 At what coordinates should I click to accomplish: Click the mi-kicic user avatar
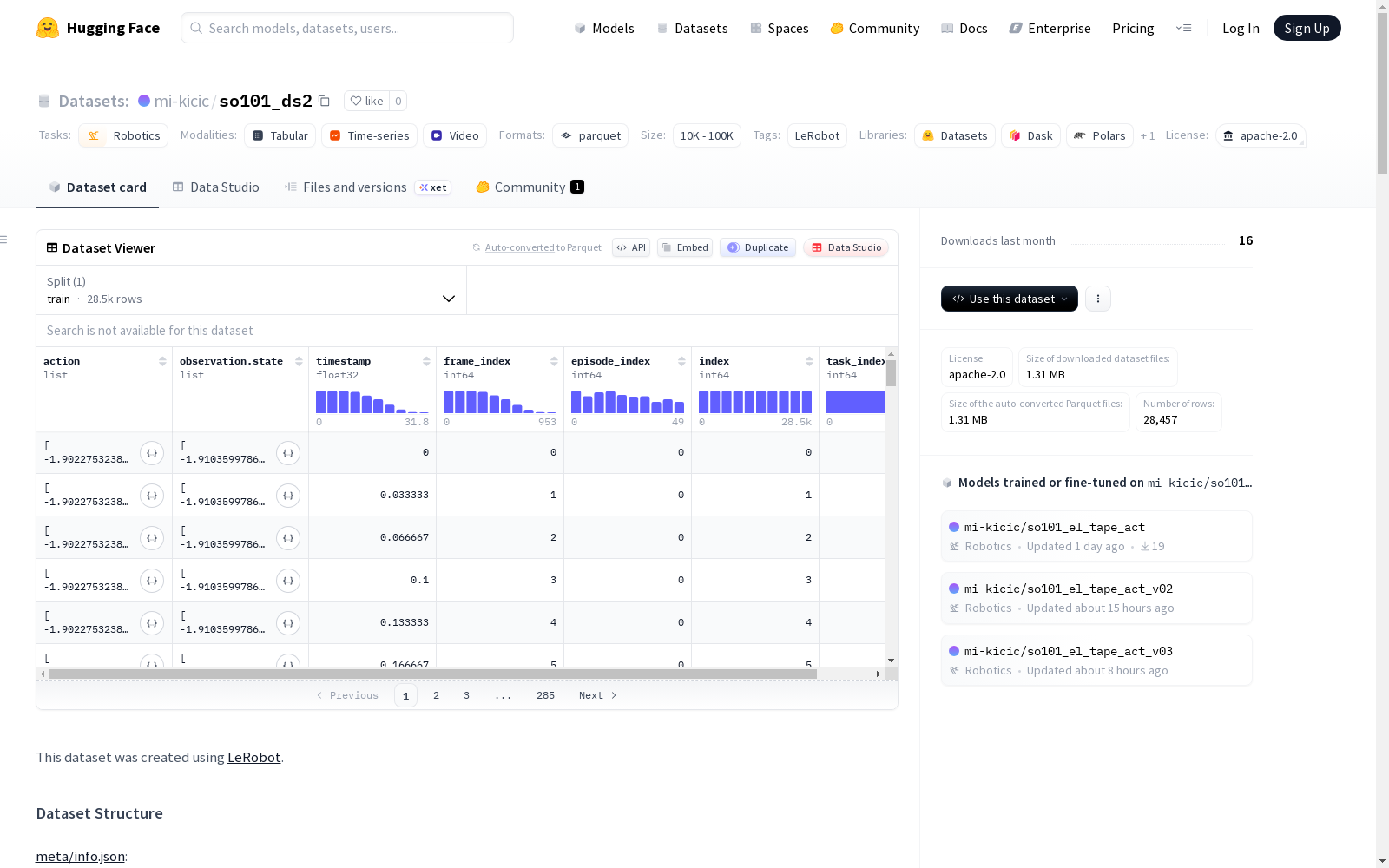pos(144,101)
